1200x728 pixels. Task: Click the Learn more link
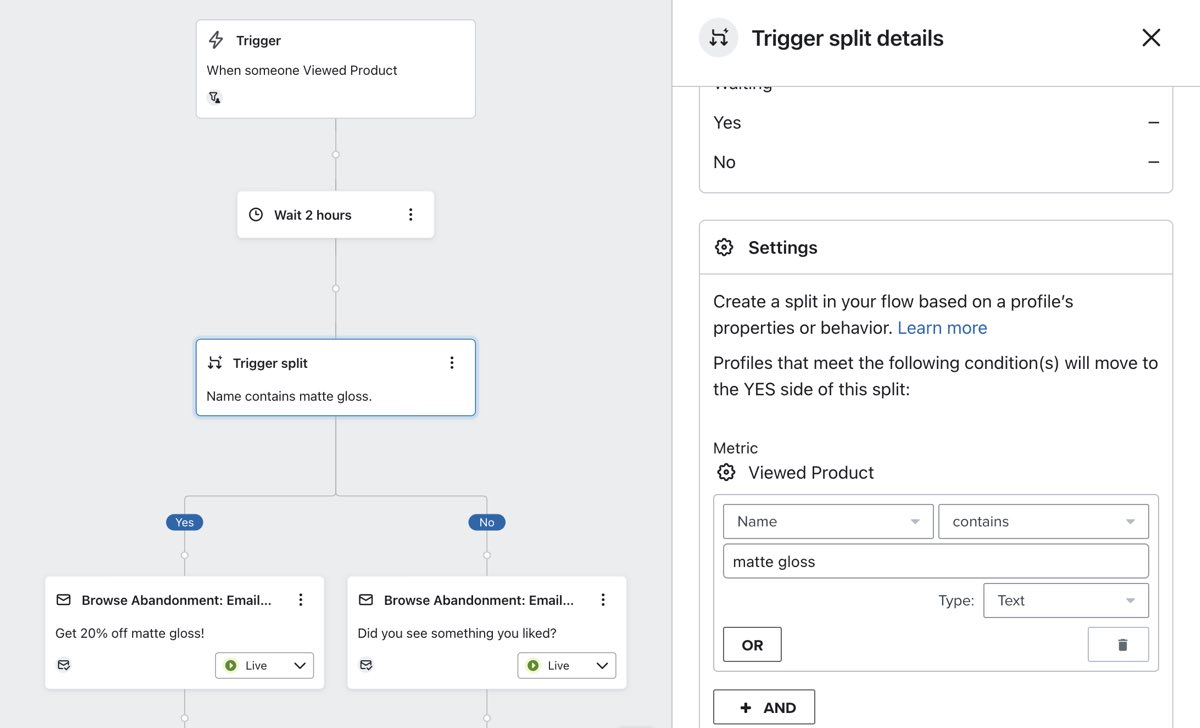pyautogui.click(x=942, y=327)
